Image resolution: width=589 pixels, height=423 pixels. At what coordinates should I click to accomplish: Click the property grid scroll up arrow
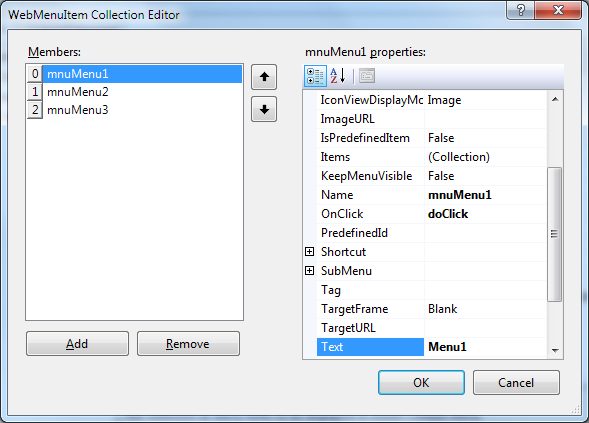coord(555,100)
